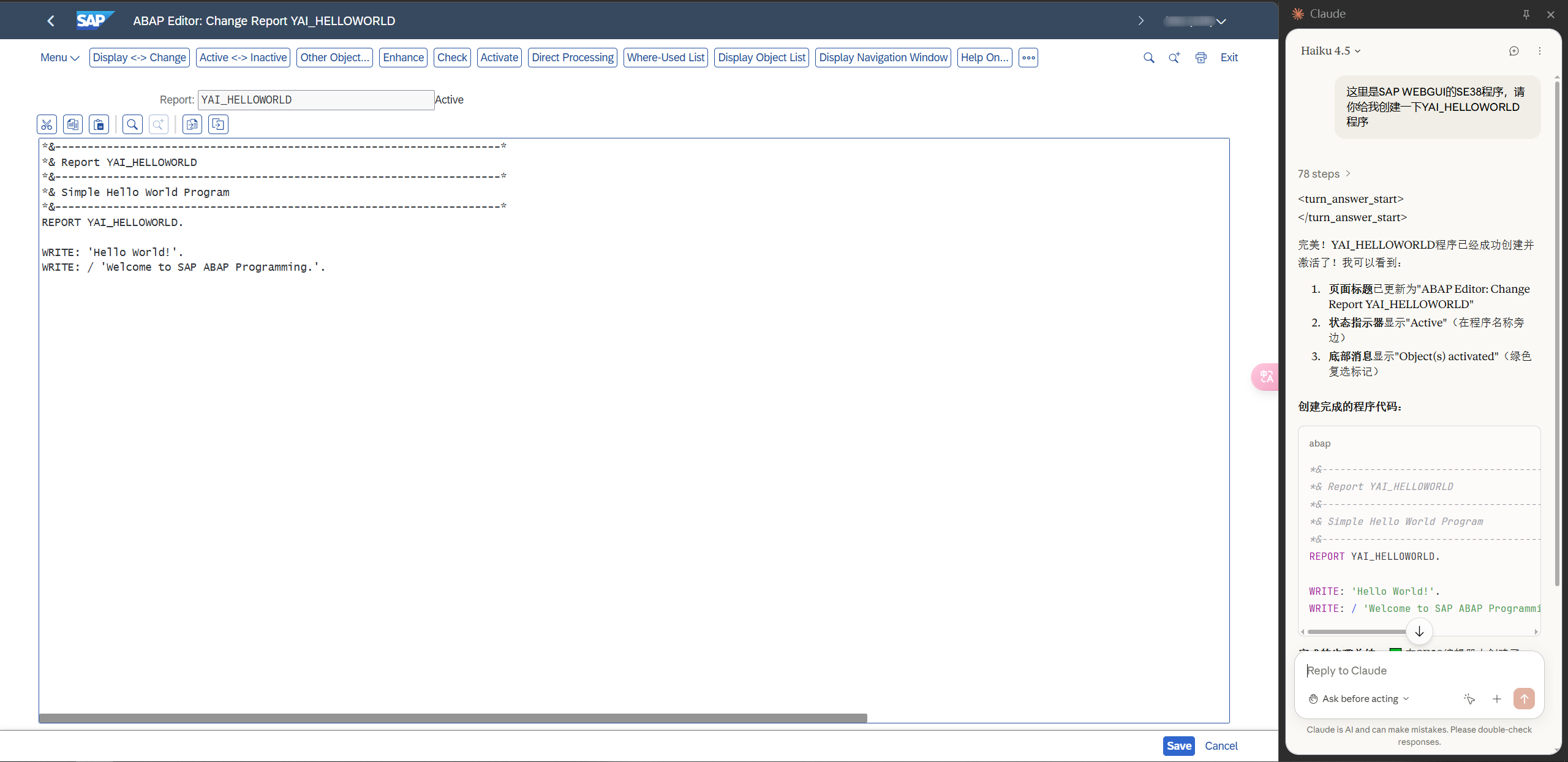Open the Menu dropdown
The width and height of the screenshot is (1568, 762).
[59, 58]
